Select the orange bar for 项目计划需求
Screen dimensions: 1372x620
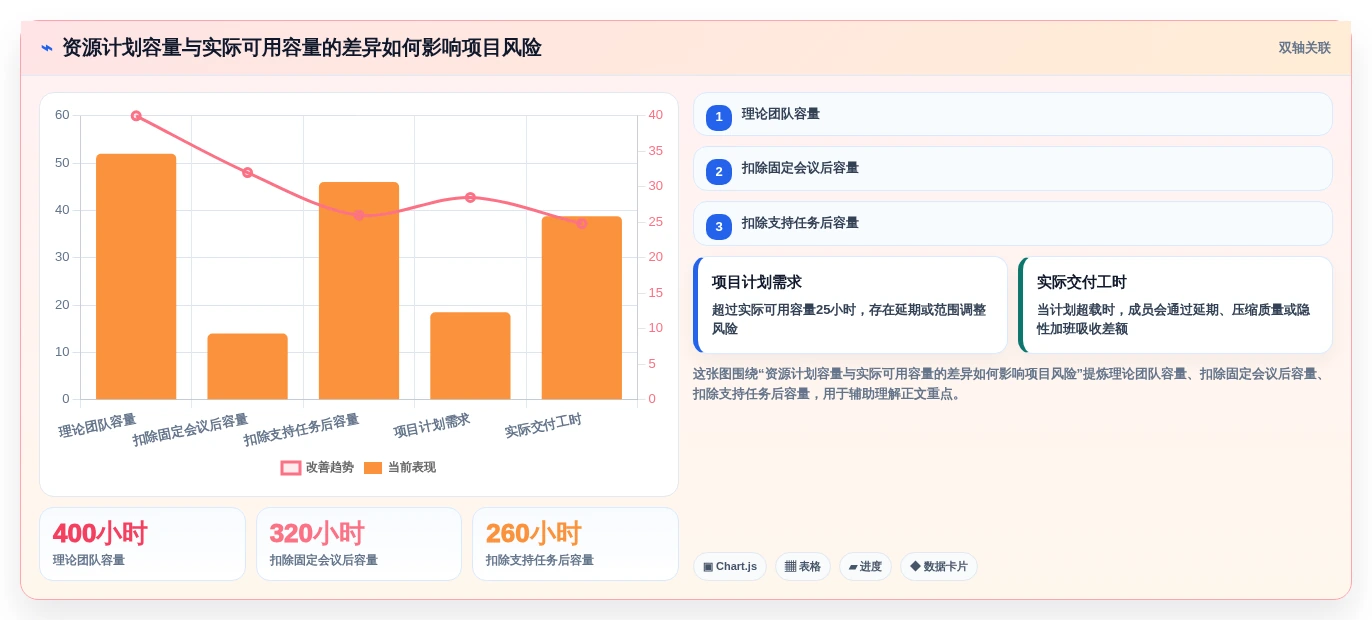(x=470, y=356)
